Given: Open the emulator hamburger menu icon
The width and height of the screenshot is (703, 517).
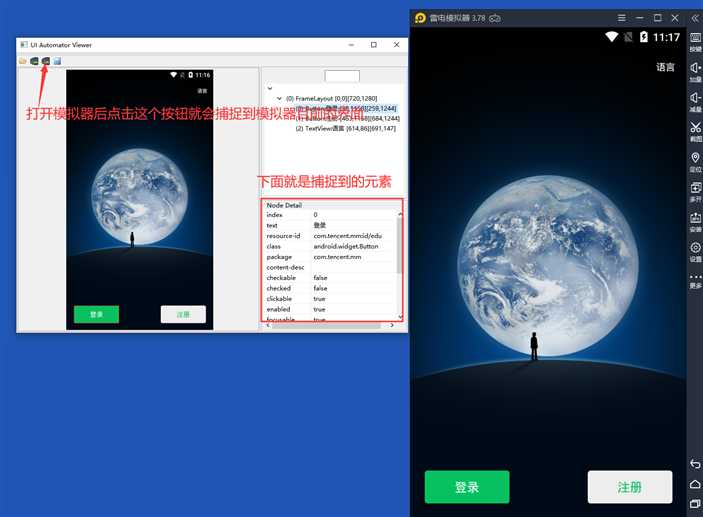Looking at the screenshot, I should [621, 18].
